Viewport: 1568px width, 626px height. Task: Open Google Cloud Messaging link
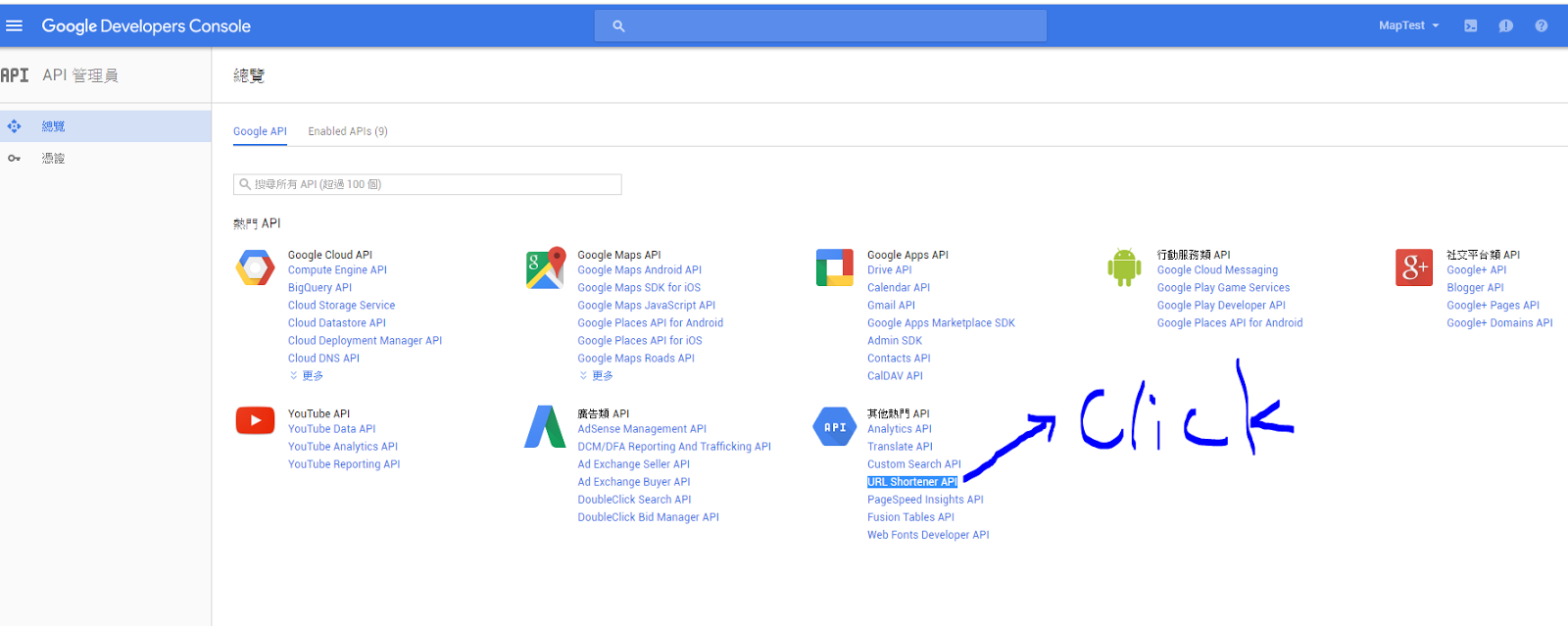coord(1217,270)
